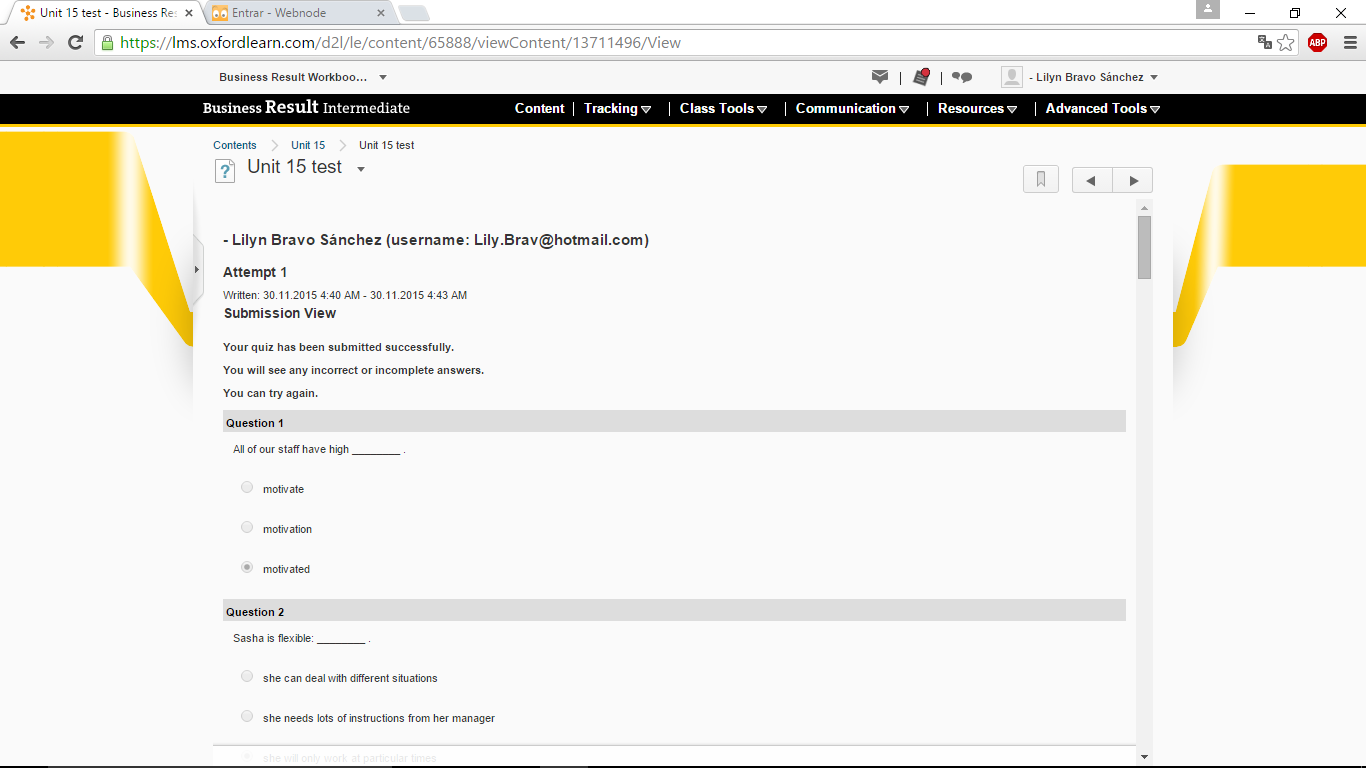
Task: Click the Unit 15 breadcrumb link
Action: [x=308, y=145]
